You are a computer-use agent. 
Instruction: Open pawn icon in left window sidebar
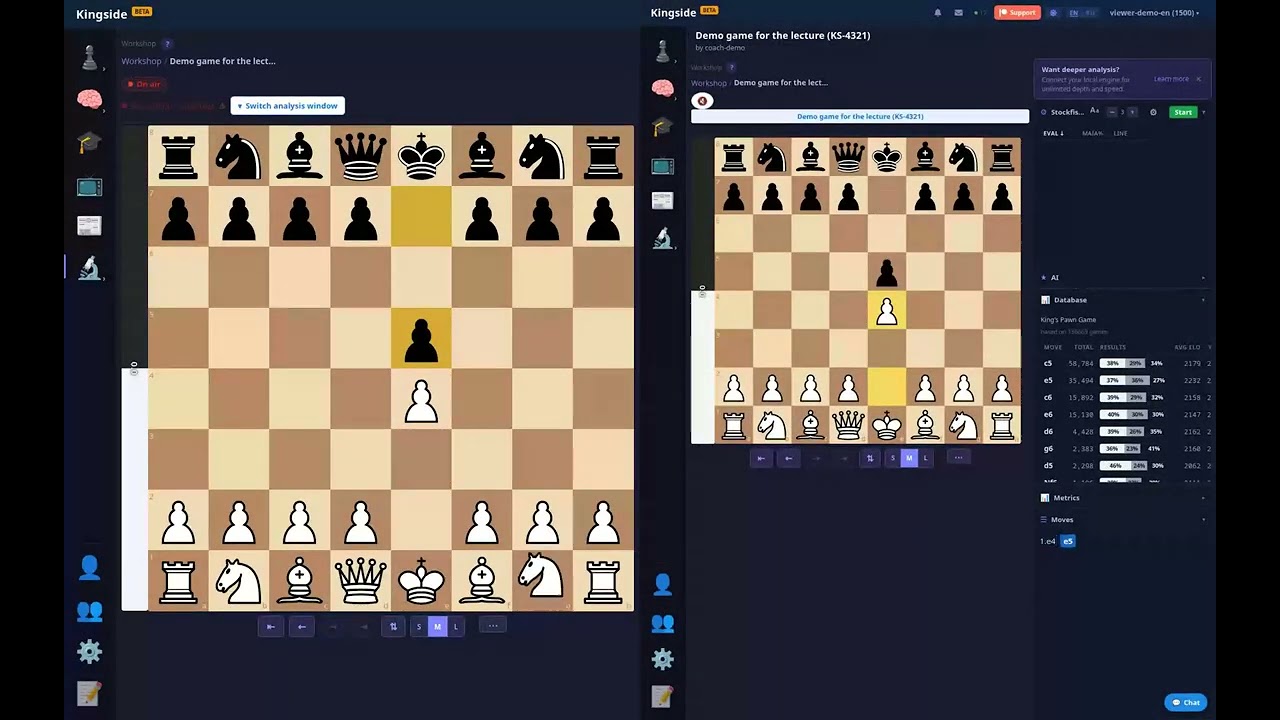coord(90,58)
